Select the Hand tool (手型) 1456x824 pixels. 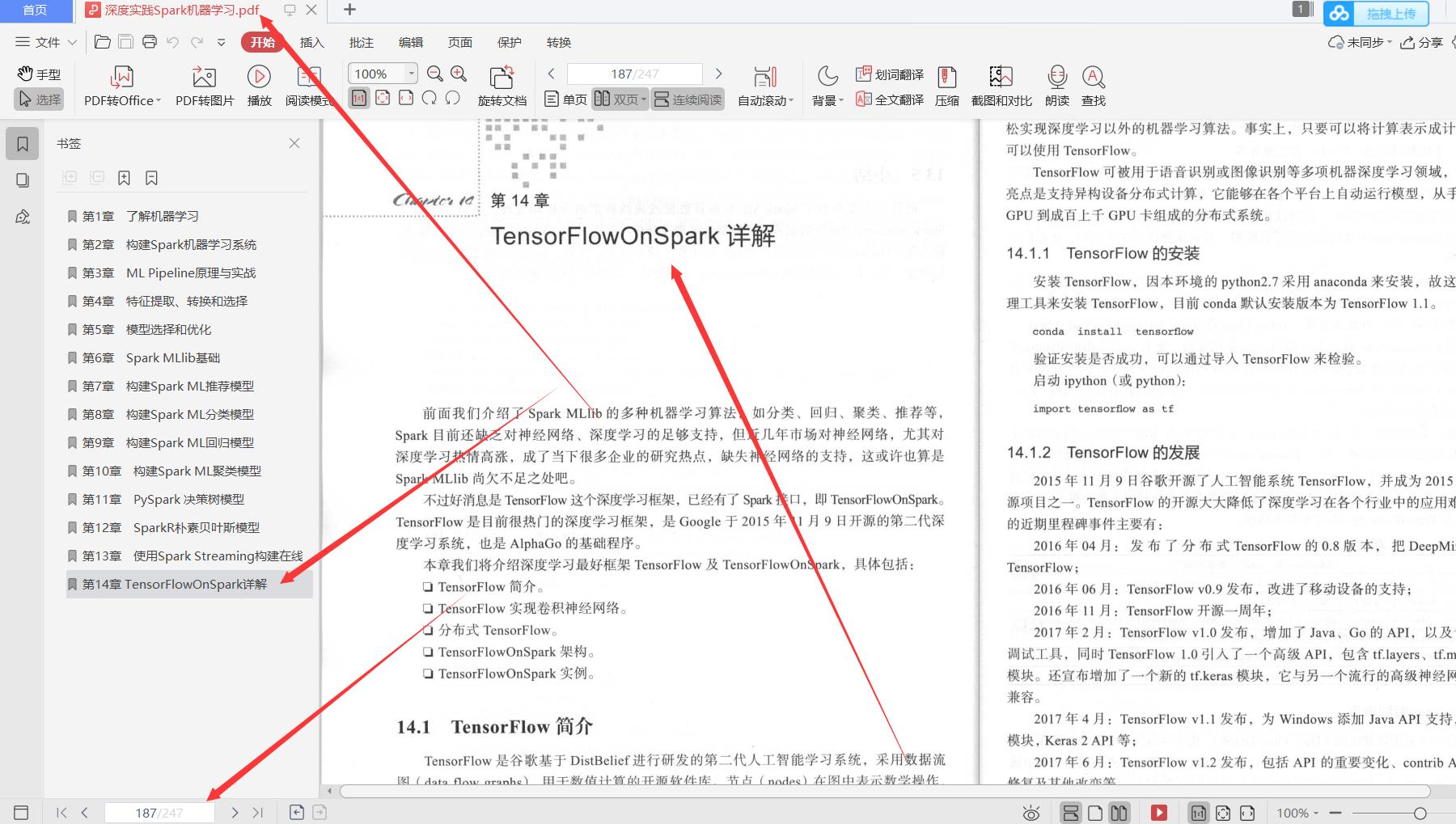point(39,74)
